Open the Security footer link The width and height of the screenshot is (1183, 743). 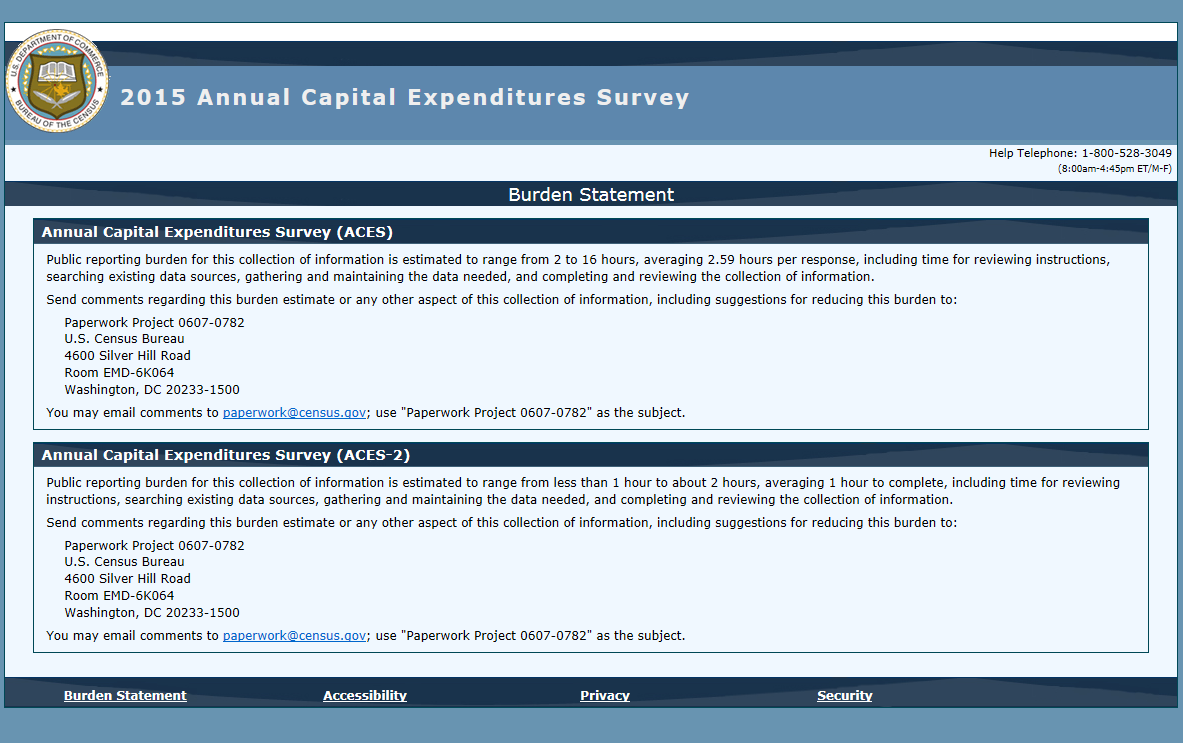pos(844,695)
